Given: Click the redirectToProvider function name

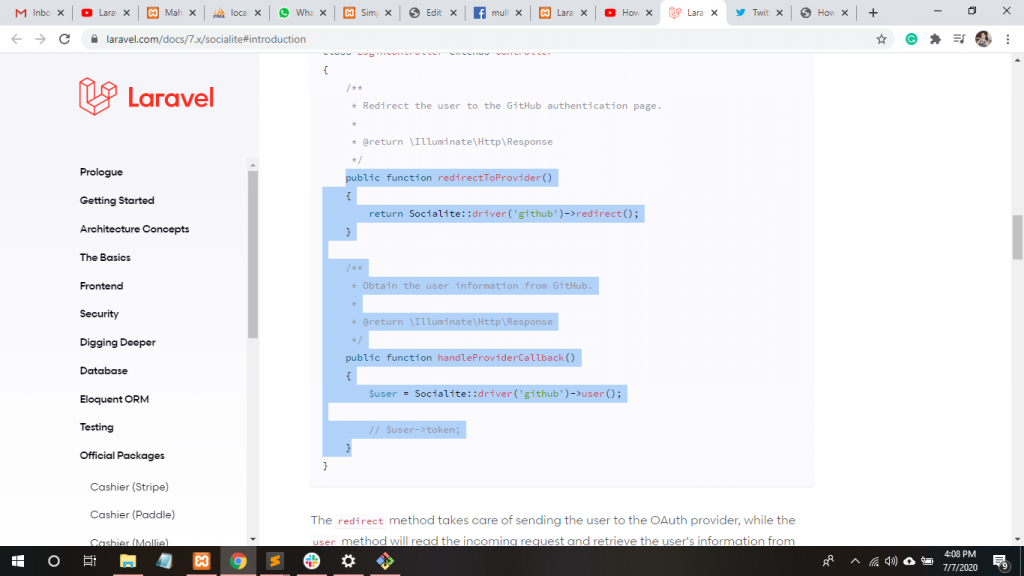Looking at the screenshot, I should point(489,178).
